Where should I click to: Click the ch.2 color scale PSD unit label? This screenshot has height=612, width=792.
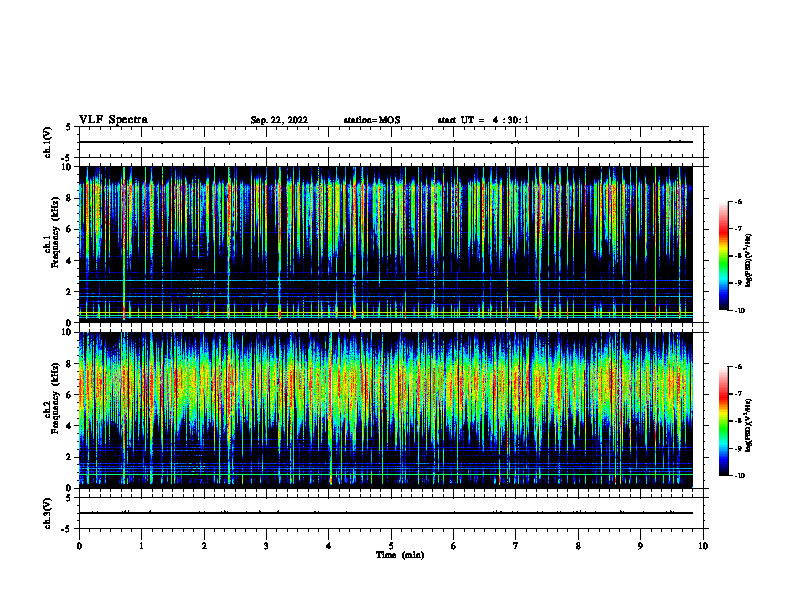749,426
